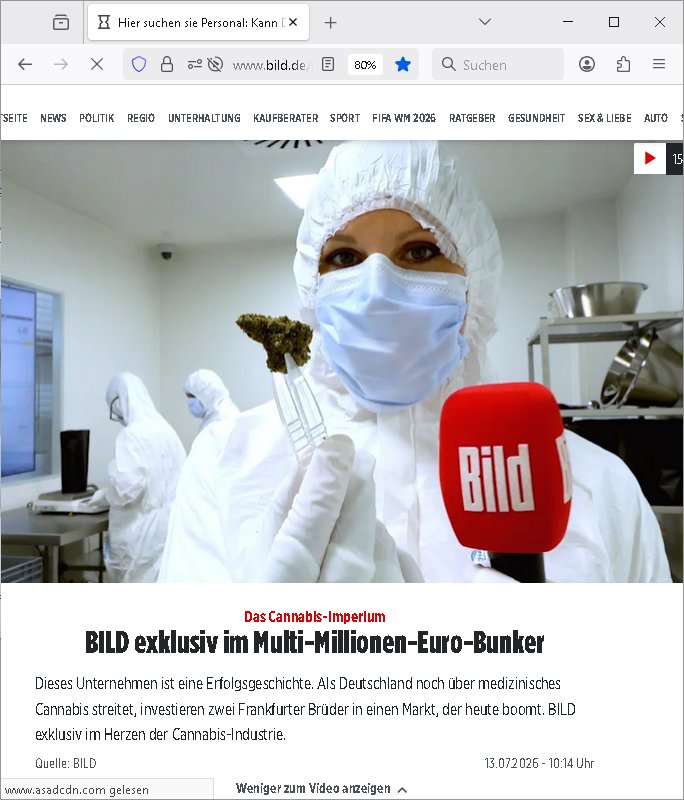Viewport: 684px width, 800px height.
Task: View site security padlock info
Action: (166, 64)
